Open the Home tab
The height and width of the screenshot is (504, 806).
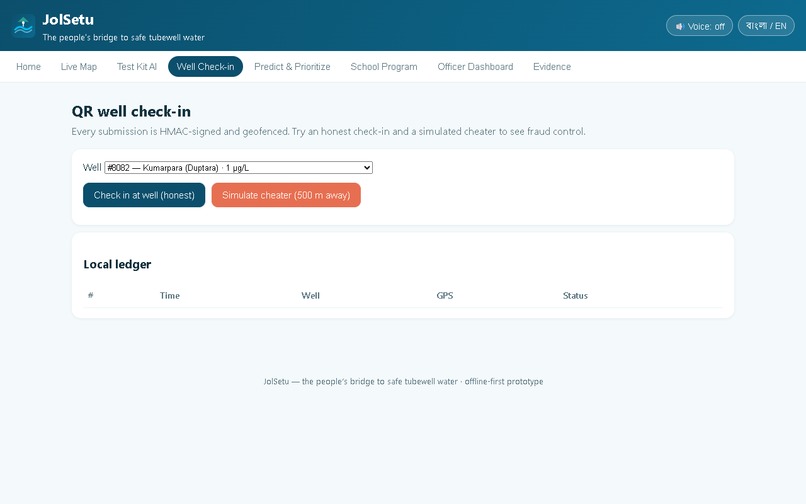28,66
